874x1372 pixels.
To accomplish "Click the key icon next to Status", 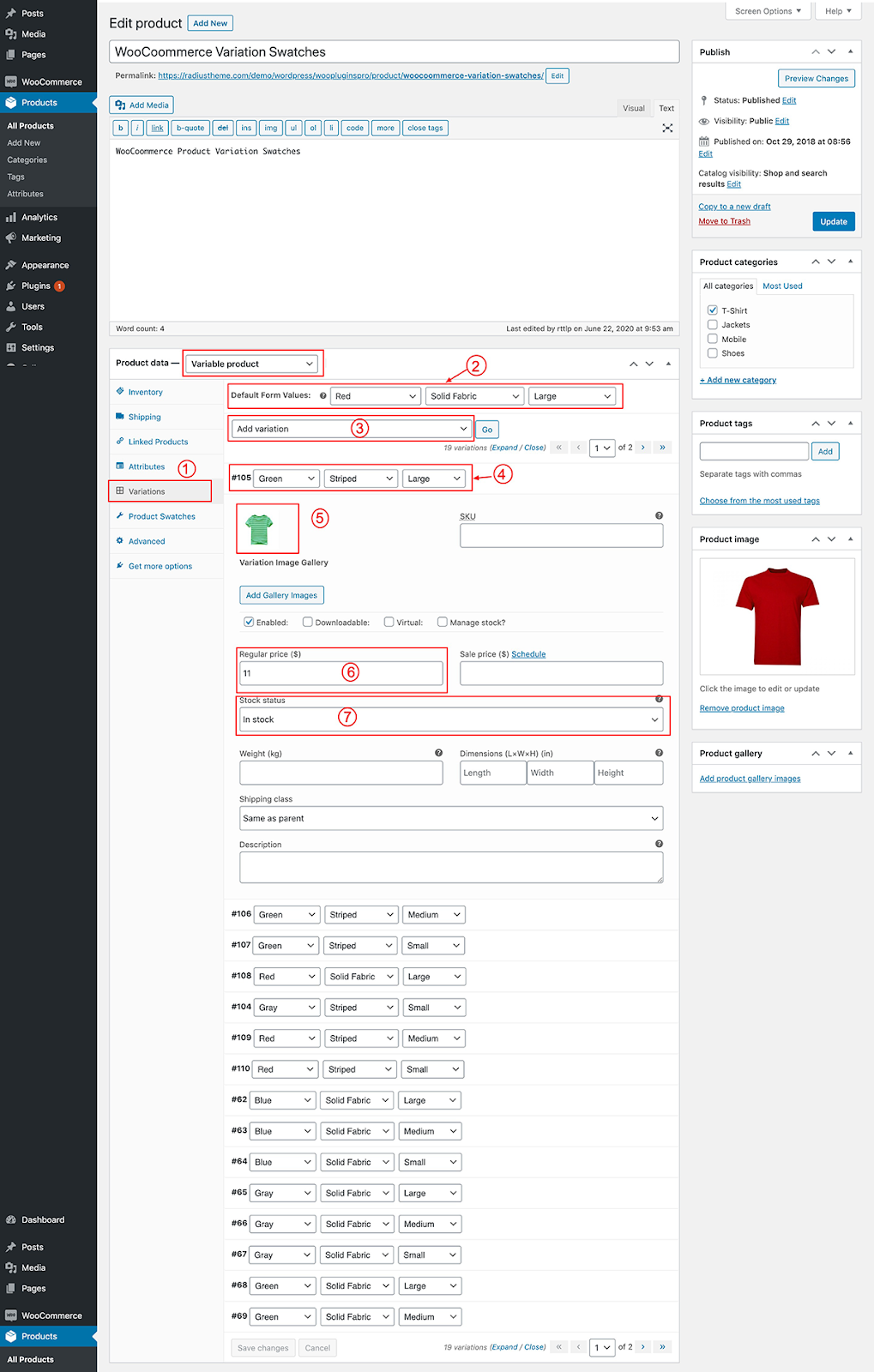I will pos(704,100).
